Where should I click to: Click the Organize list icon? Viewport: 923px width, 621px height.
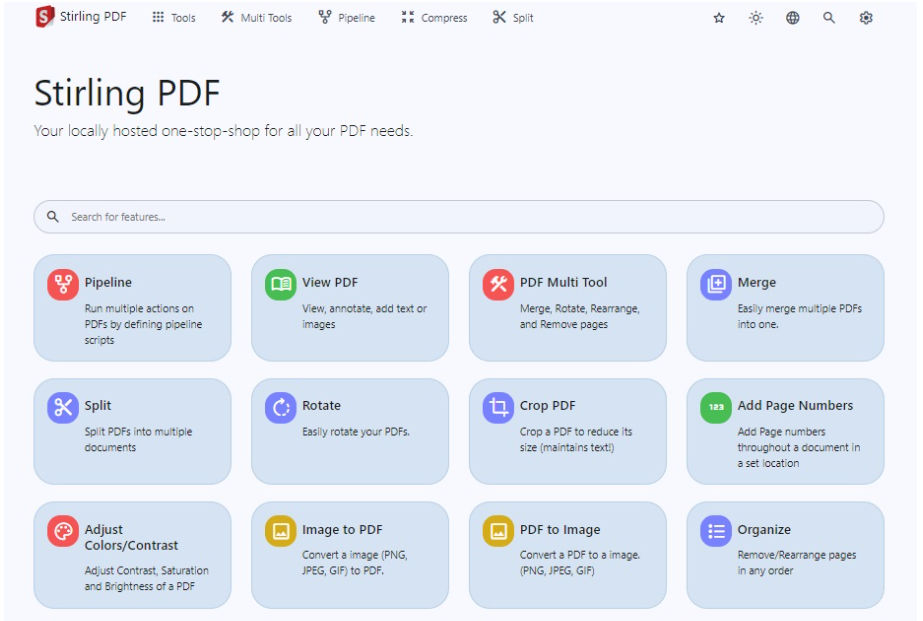click(x=716, y=531)
